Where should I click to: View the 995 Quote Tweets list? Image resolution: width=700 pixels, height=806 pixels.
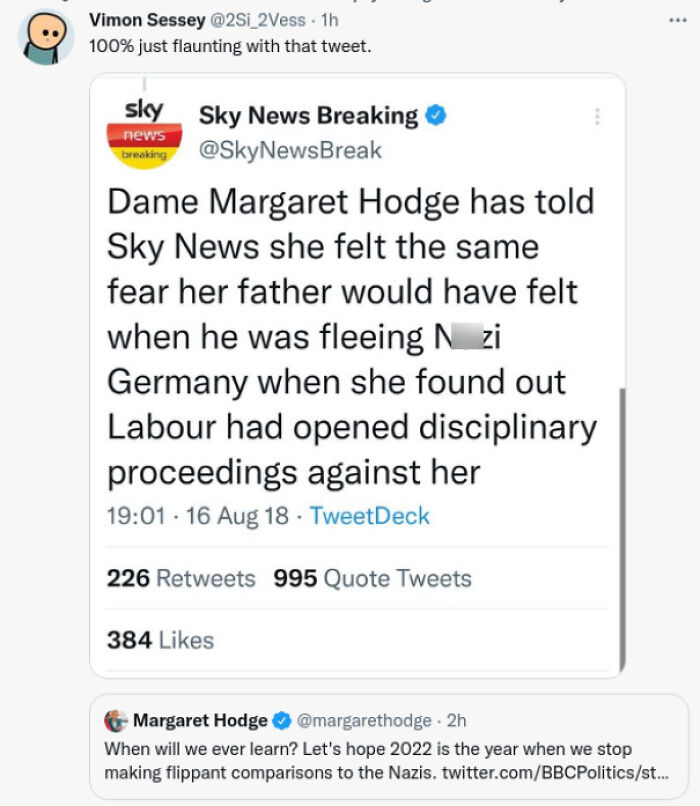tap(372, 578)
